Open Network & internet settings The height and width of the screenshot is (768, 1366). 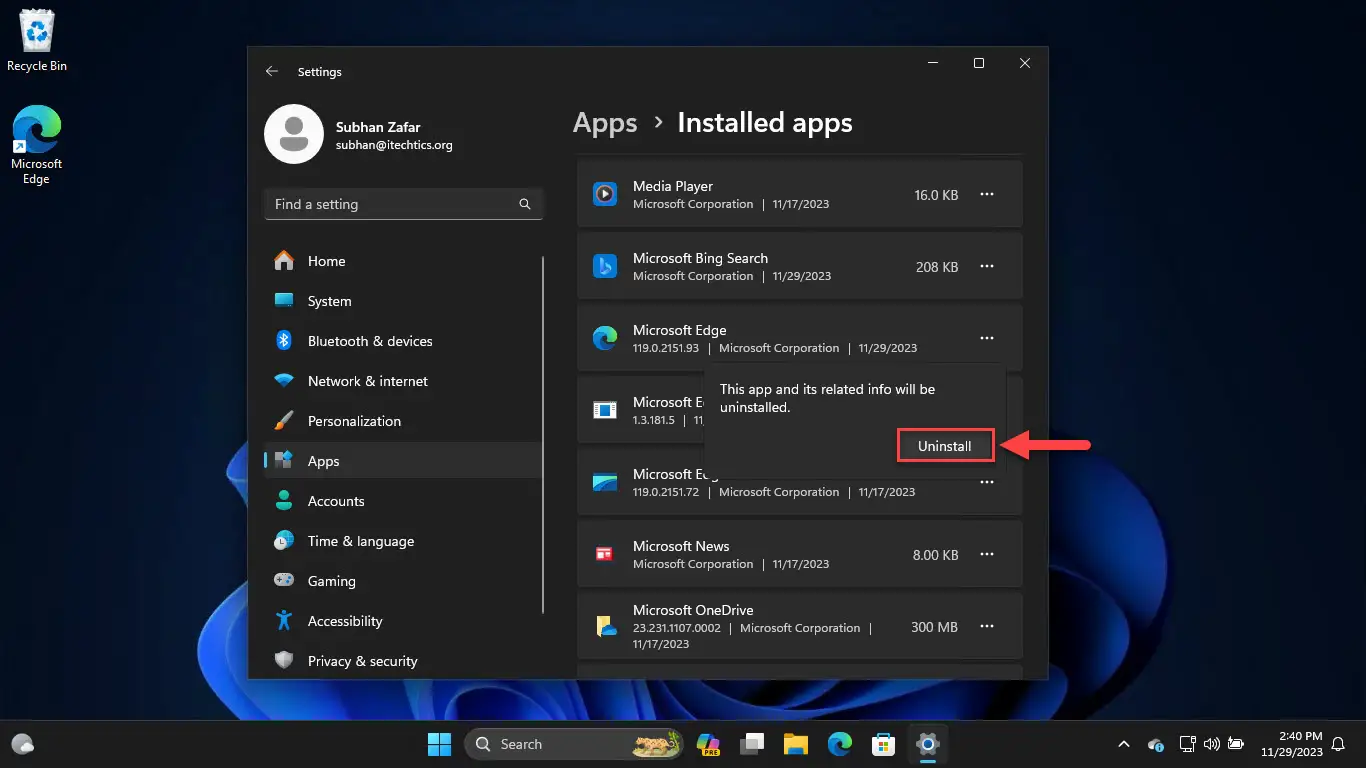pos(403,381)
